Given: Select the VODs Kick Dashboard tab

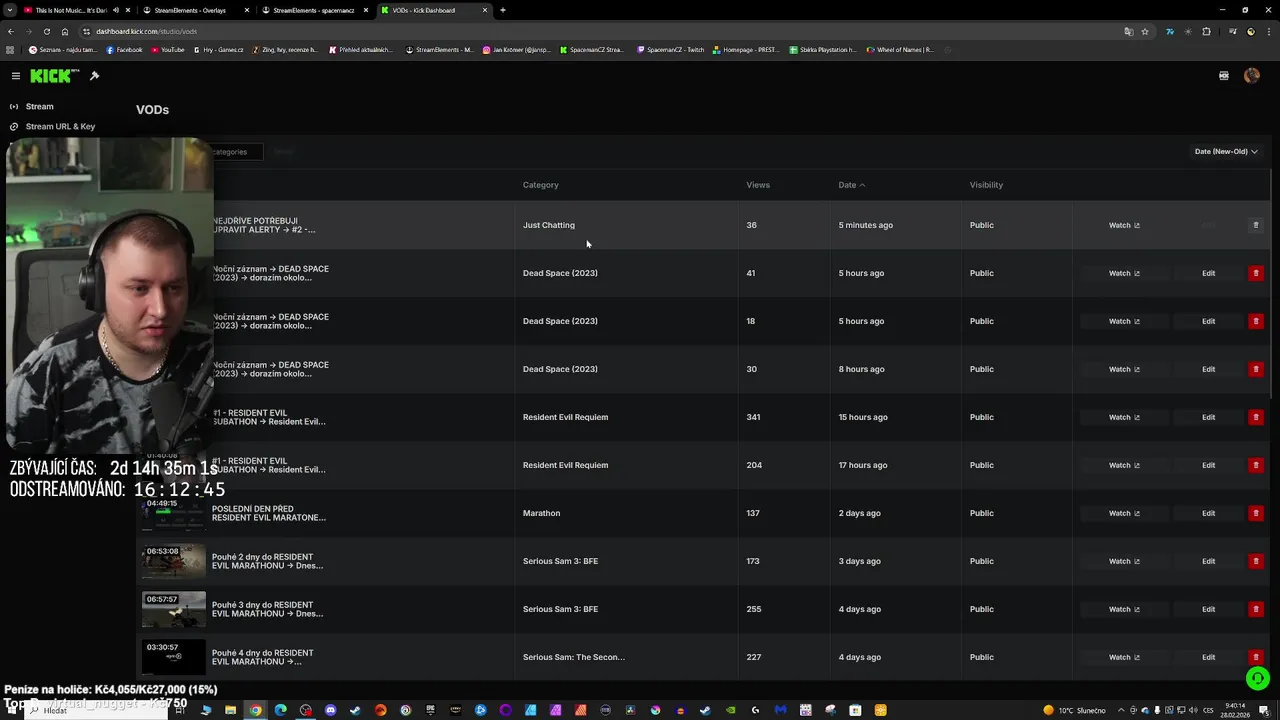Looking at the screenshot, I should [x=433, y=10].
